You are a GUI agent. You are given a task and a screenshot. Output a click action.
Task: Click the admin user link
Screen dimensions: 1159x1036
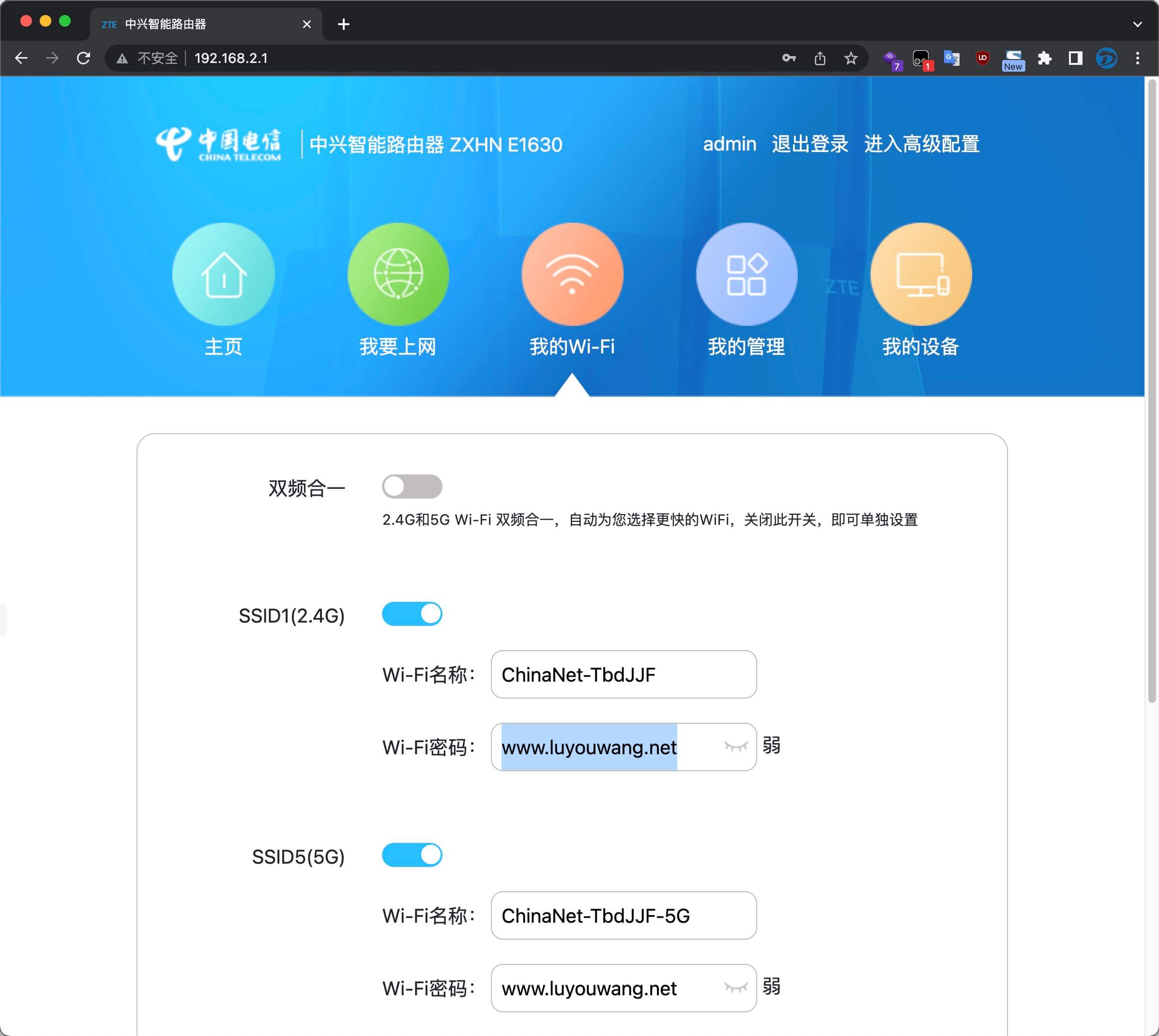(x=729, y=144)
